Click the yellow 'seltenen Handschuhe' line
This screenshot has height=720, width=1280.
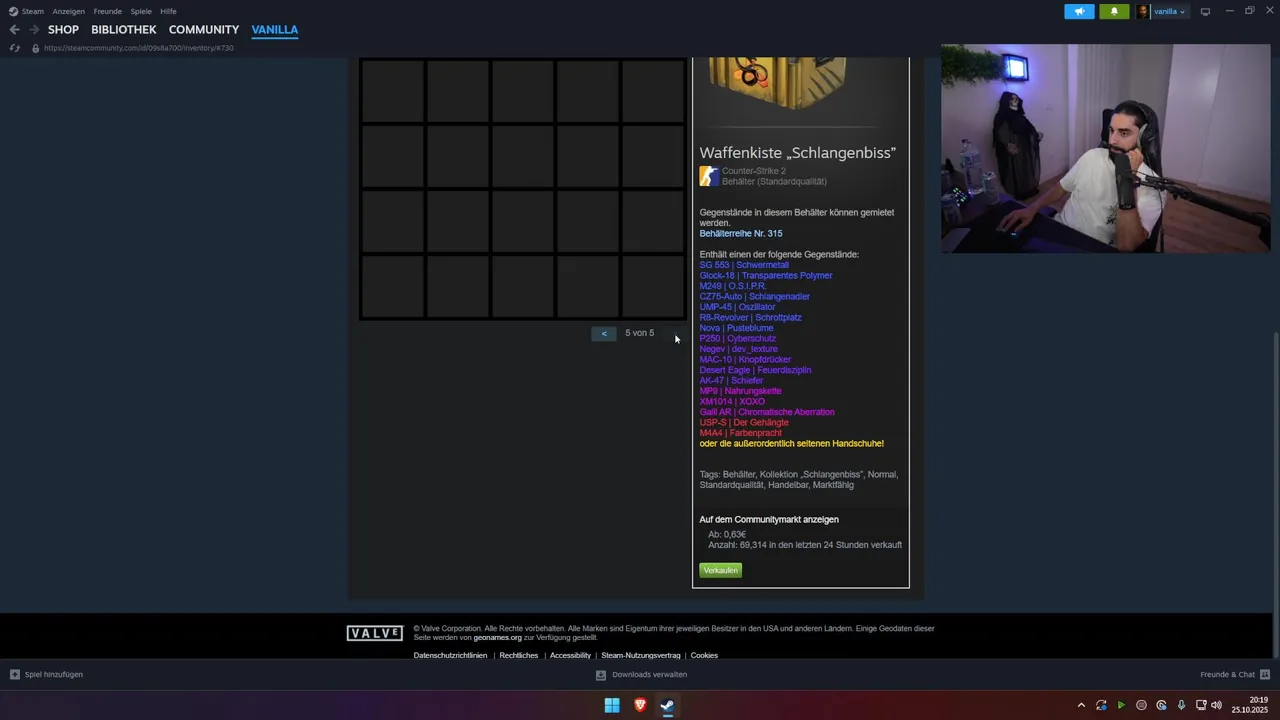click(792, 444)
